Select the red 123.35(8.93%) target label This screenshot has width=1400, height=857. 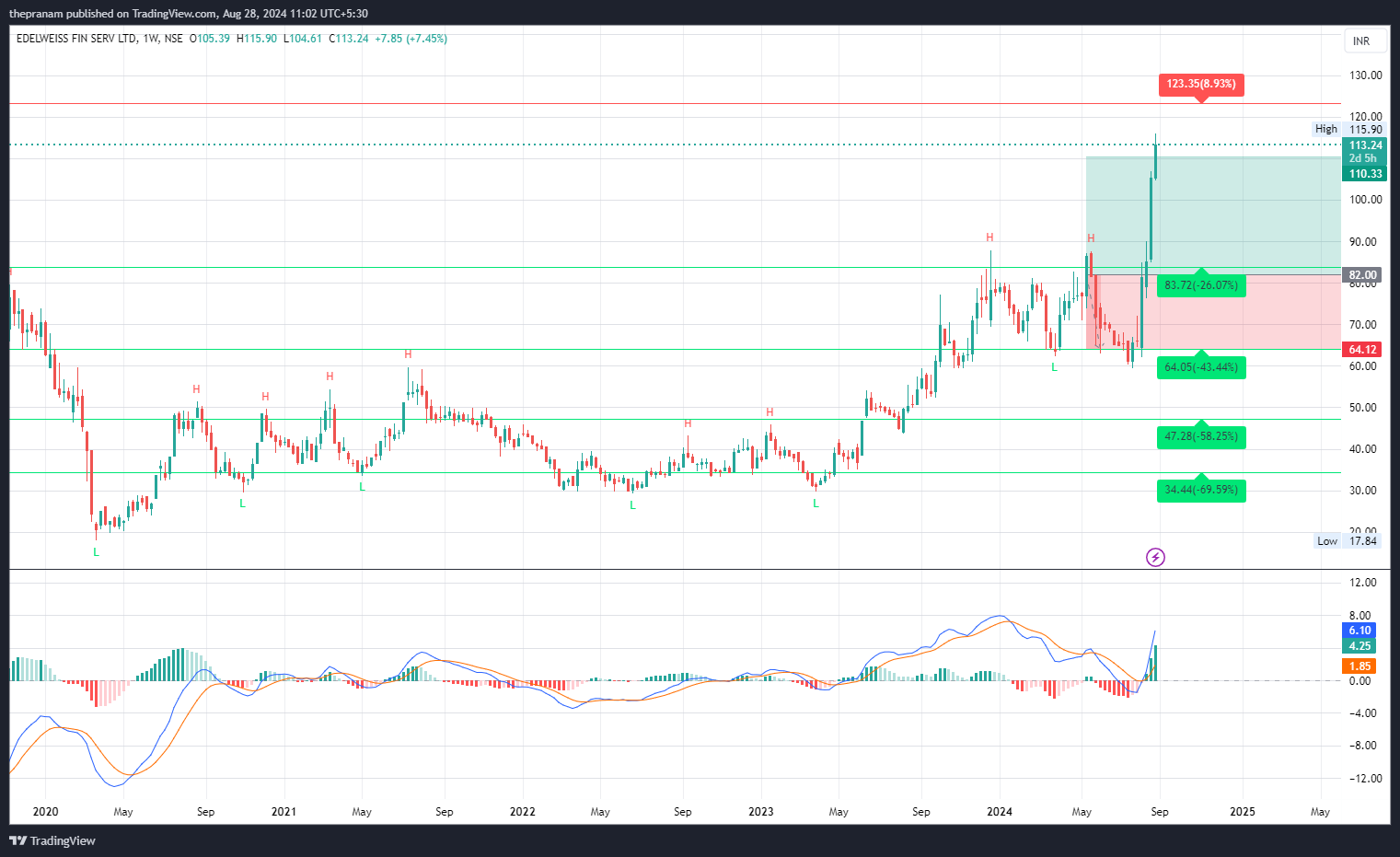[1200, 85]
